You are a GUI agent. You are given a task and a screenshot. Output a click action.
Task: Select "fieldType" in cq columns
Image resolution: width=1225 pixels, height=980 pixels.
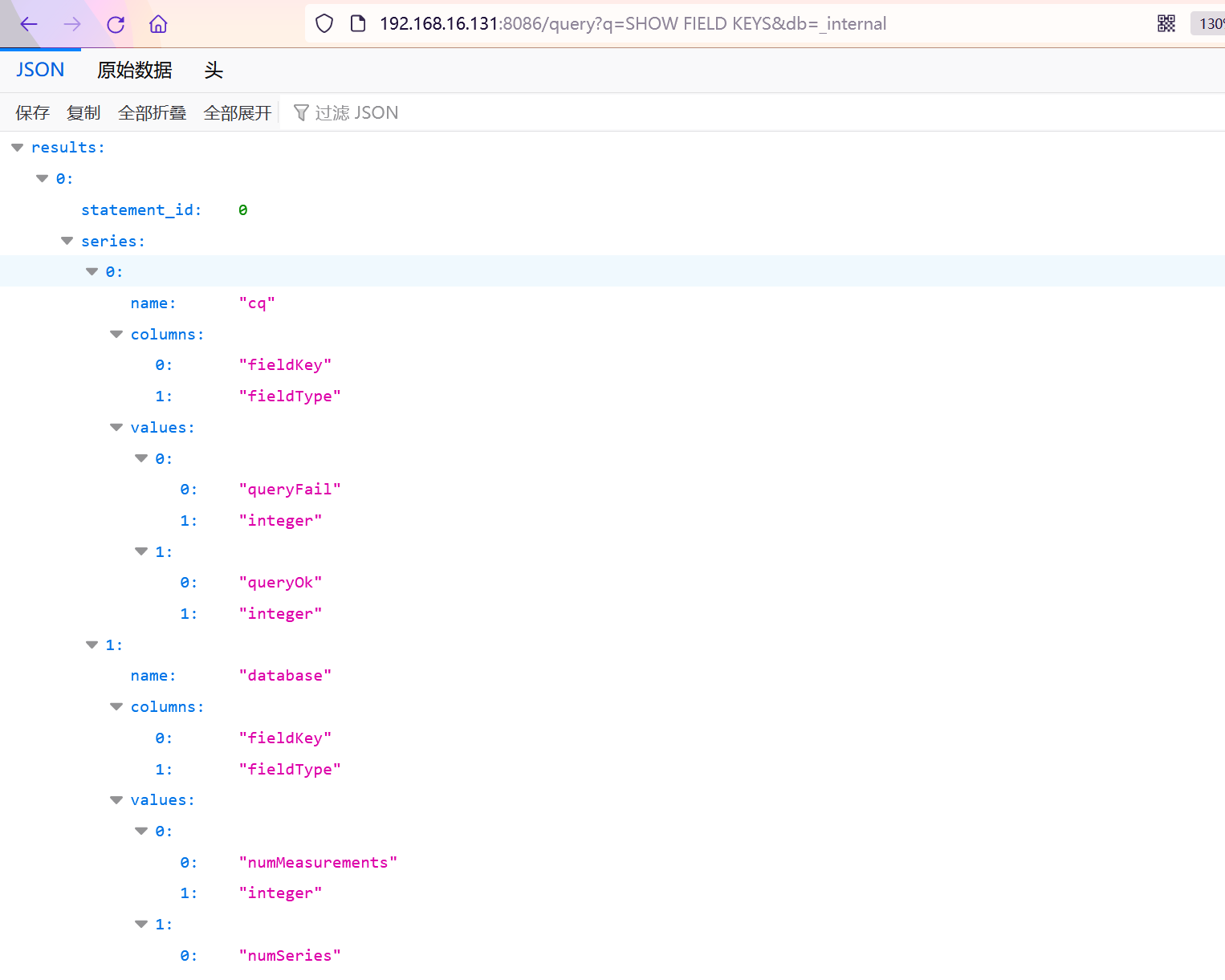point(290,396)
